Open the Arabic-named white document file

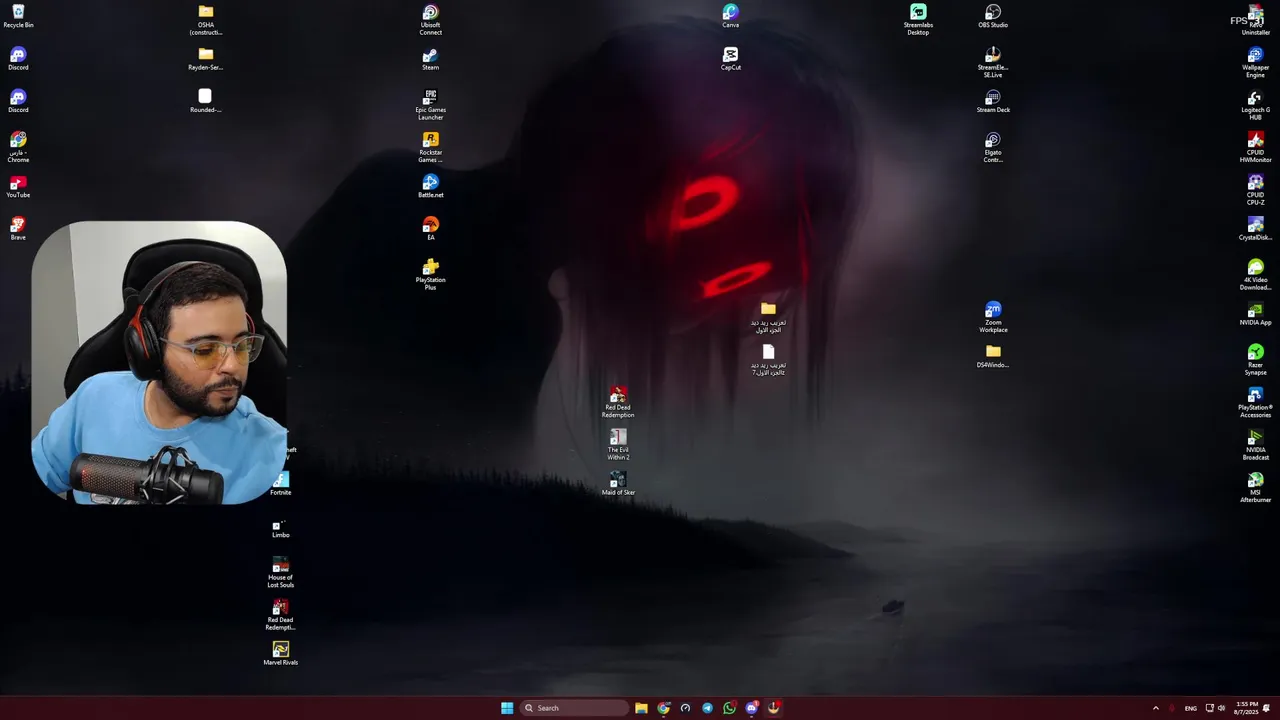click(x=768, y=359)
